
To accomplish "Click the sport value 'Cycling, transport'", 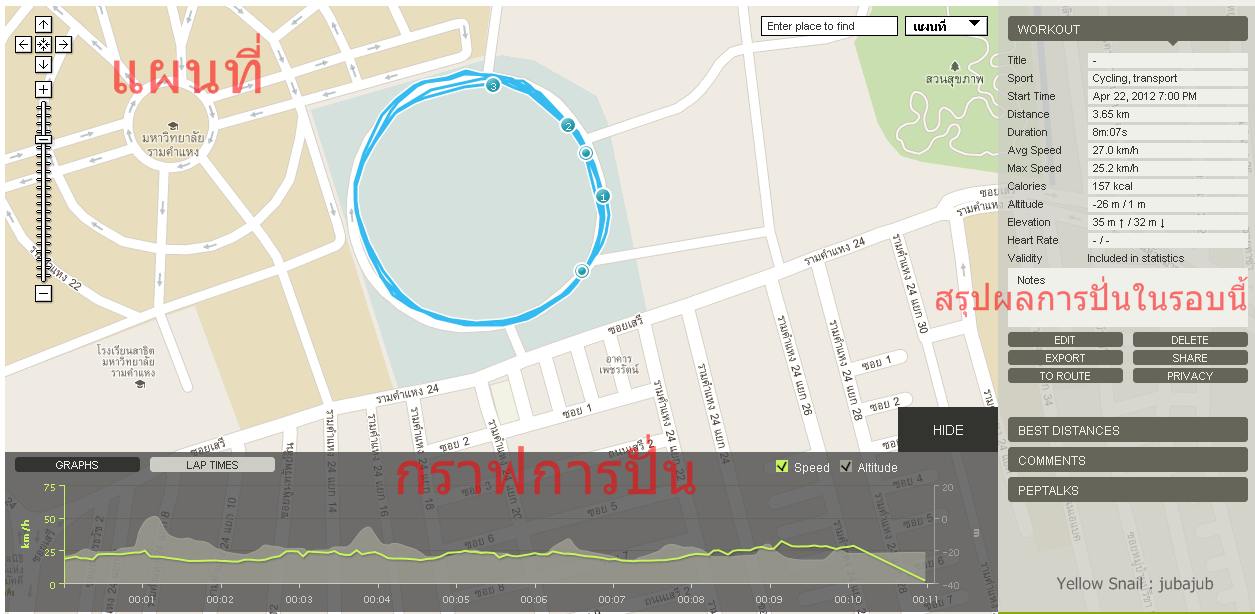I will click(1168, 78).
